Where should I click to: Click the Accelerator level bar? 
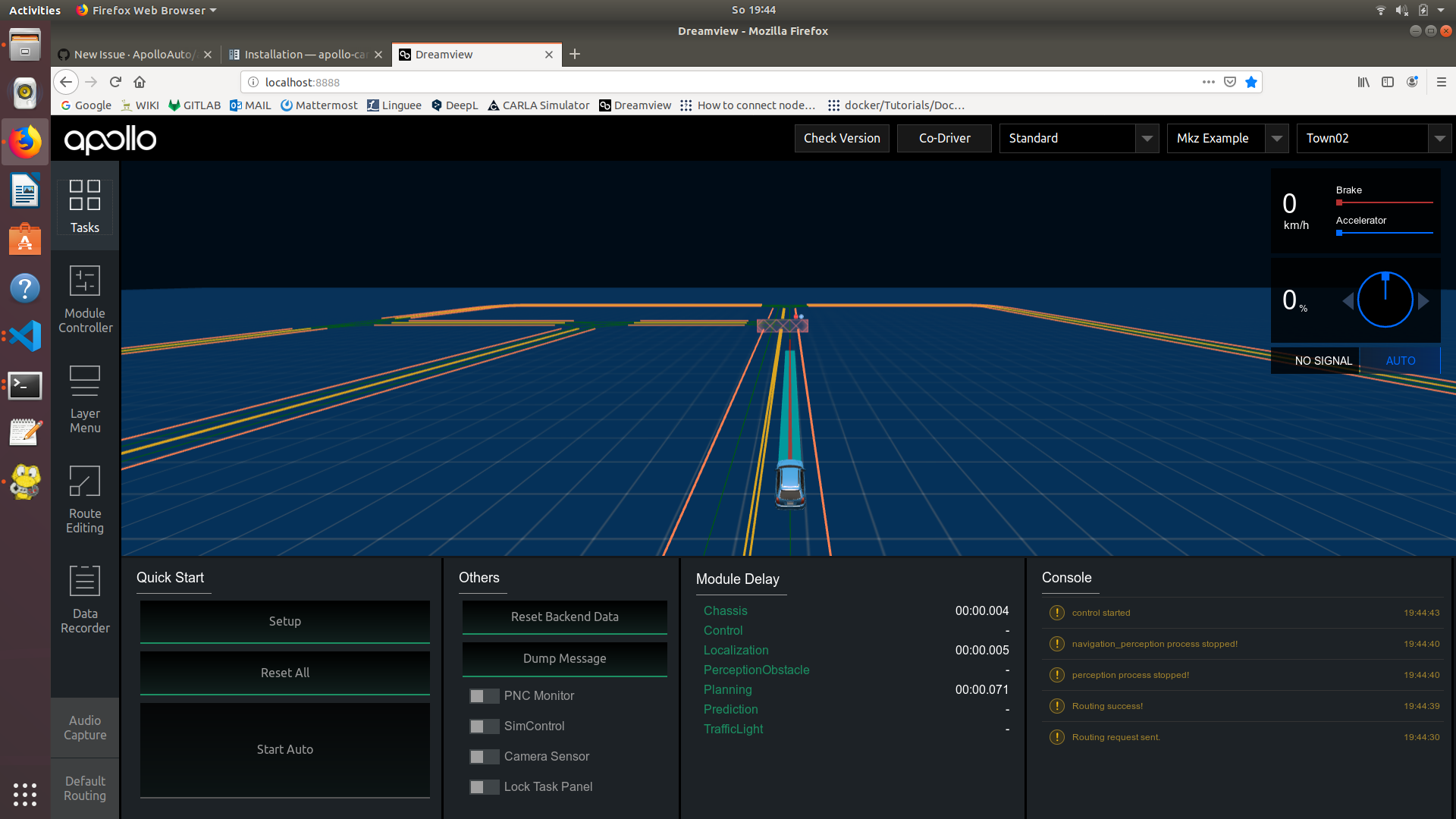tap(1385, 233)
